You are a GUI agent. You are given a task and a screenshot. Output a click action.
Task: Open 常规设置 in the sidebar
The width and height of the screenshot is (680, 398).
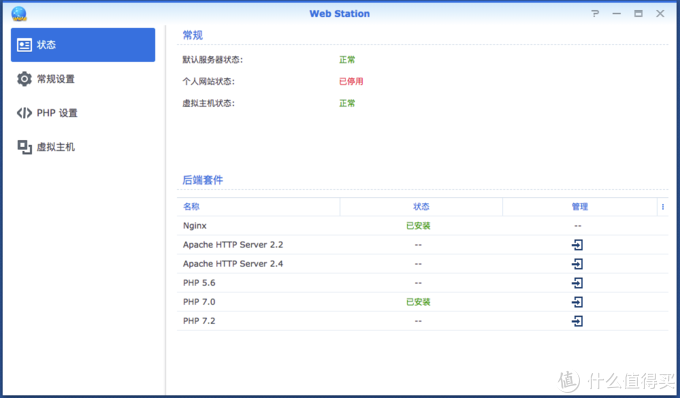pyautogui.click(x=83, y=79)
